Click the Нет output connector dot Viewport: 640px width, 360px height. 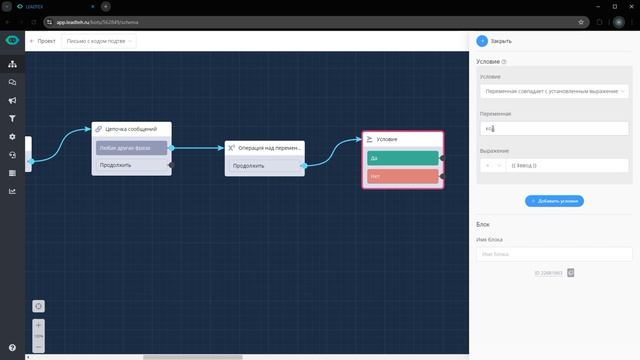coord(442,176)
